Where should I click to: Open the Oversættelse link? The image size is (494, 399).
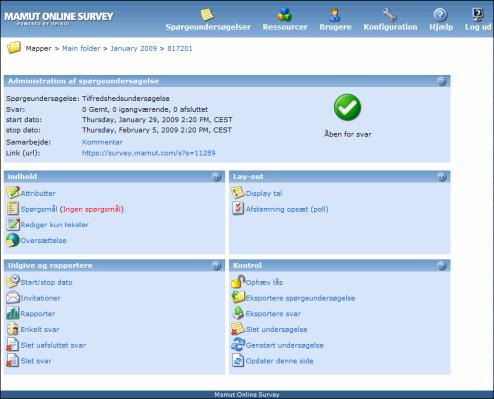(43, 240)
